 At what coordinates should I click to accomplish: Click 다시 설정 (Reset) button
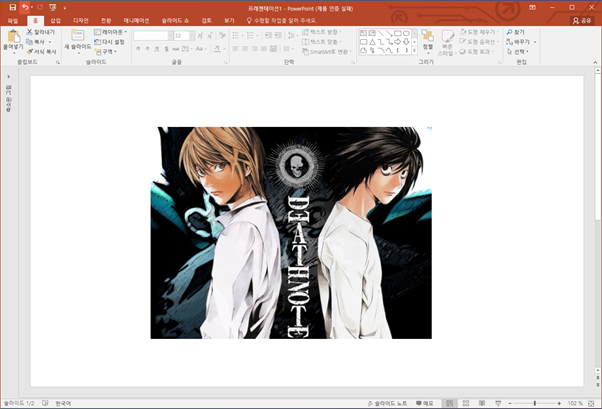pos(109,41)
